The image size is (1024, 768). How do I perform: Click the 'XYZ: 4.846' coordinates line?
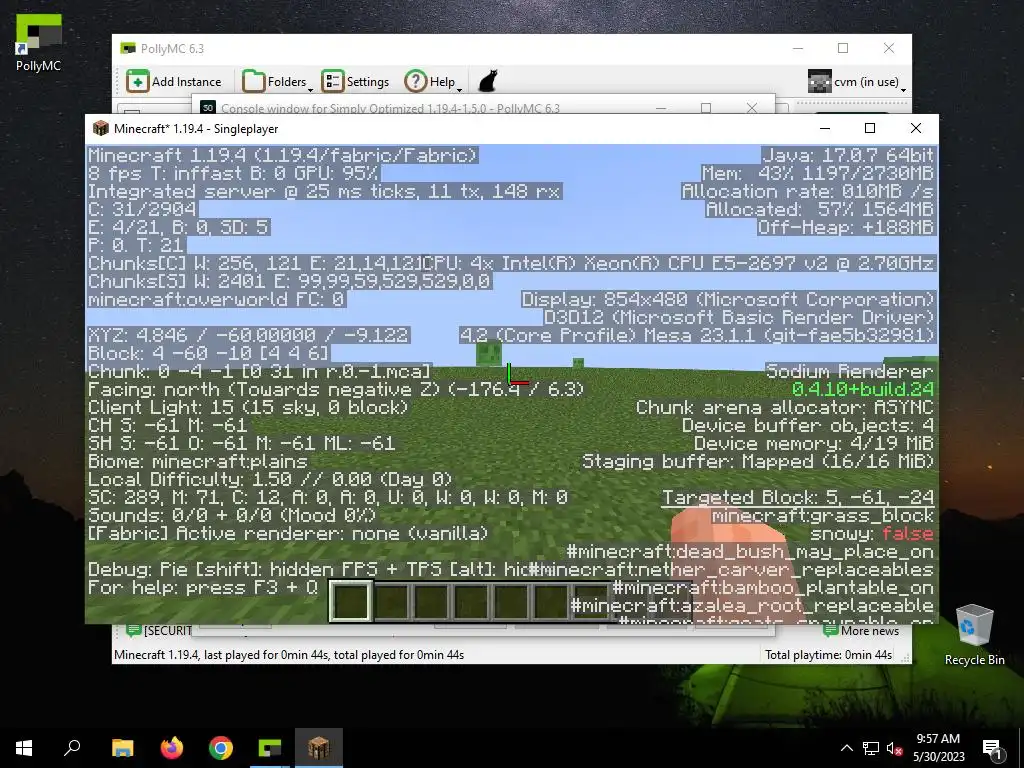coord(248,336)
